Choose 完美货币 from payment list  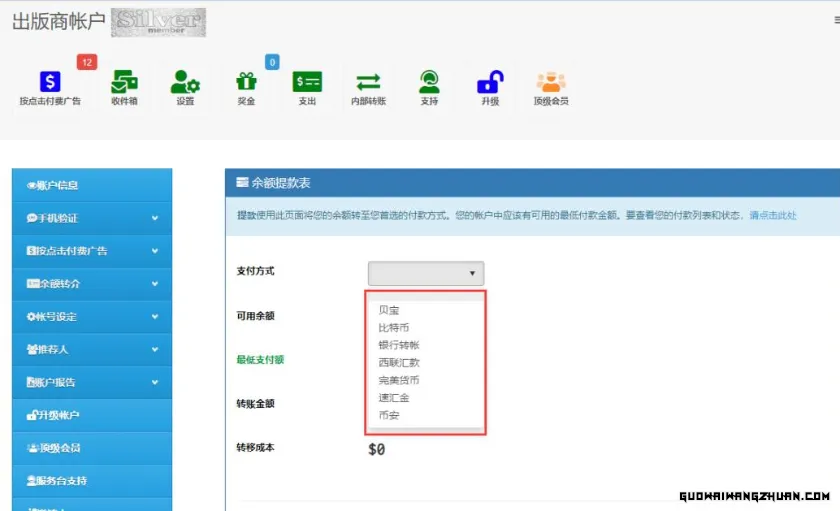[x=399, y=380]
